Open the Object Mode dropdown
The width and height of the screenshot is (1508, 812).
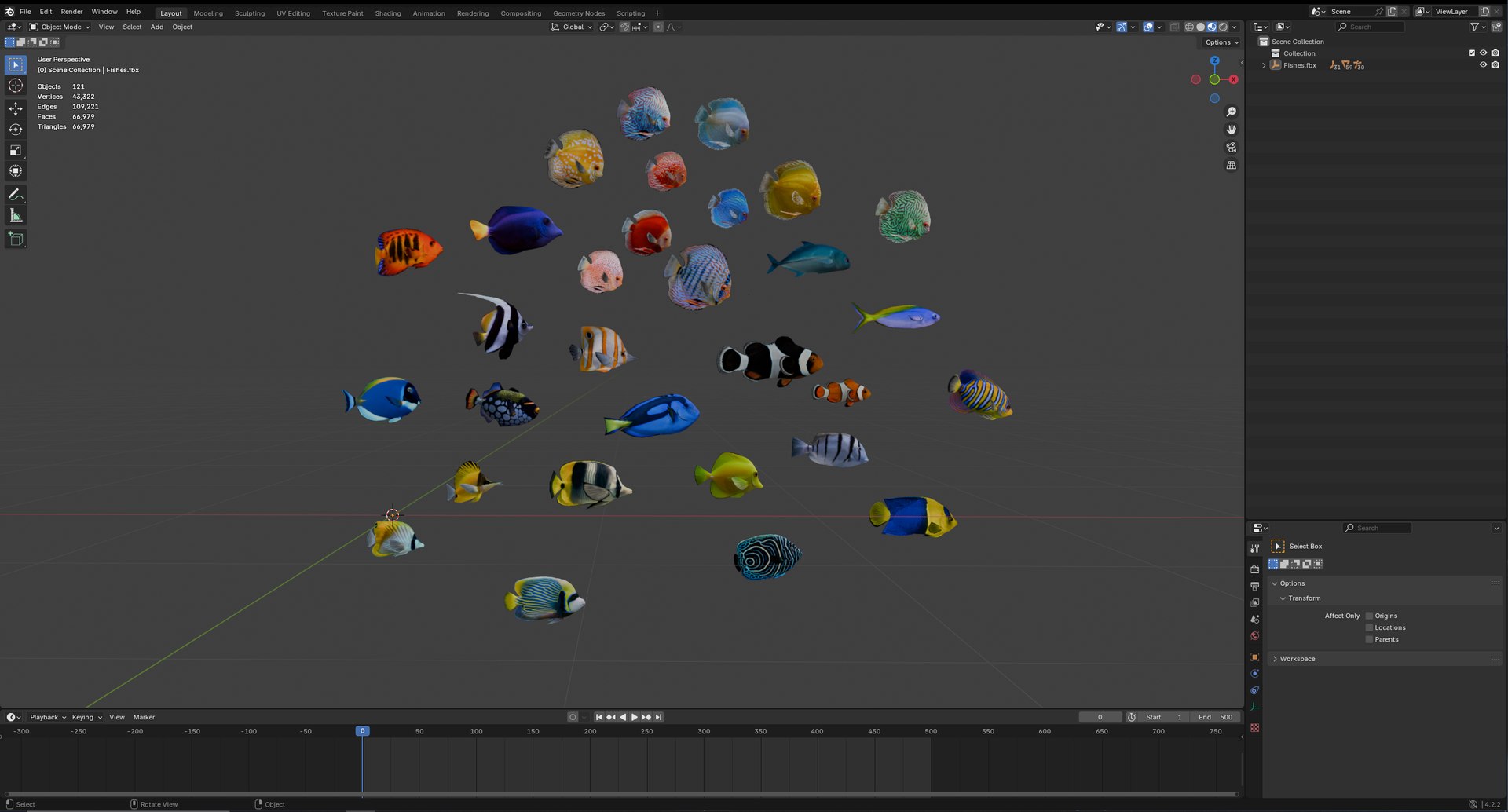coord(60,27)
